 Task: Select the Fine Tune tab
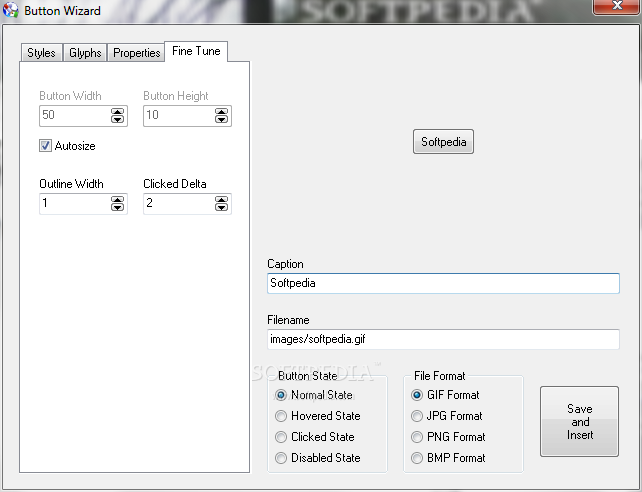196,51
